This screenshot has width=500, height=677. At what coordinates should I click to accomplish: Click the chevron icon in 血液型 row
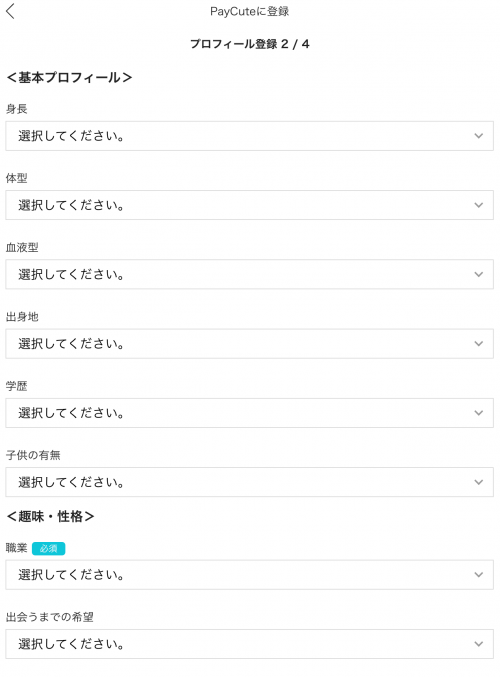(478, 274)
